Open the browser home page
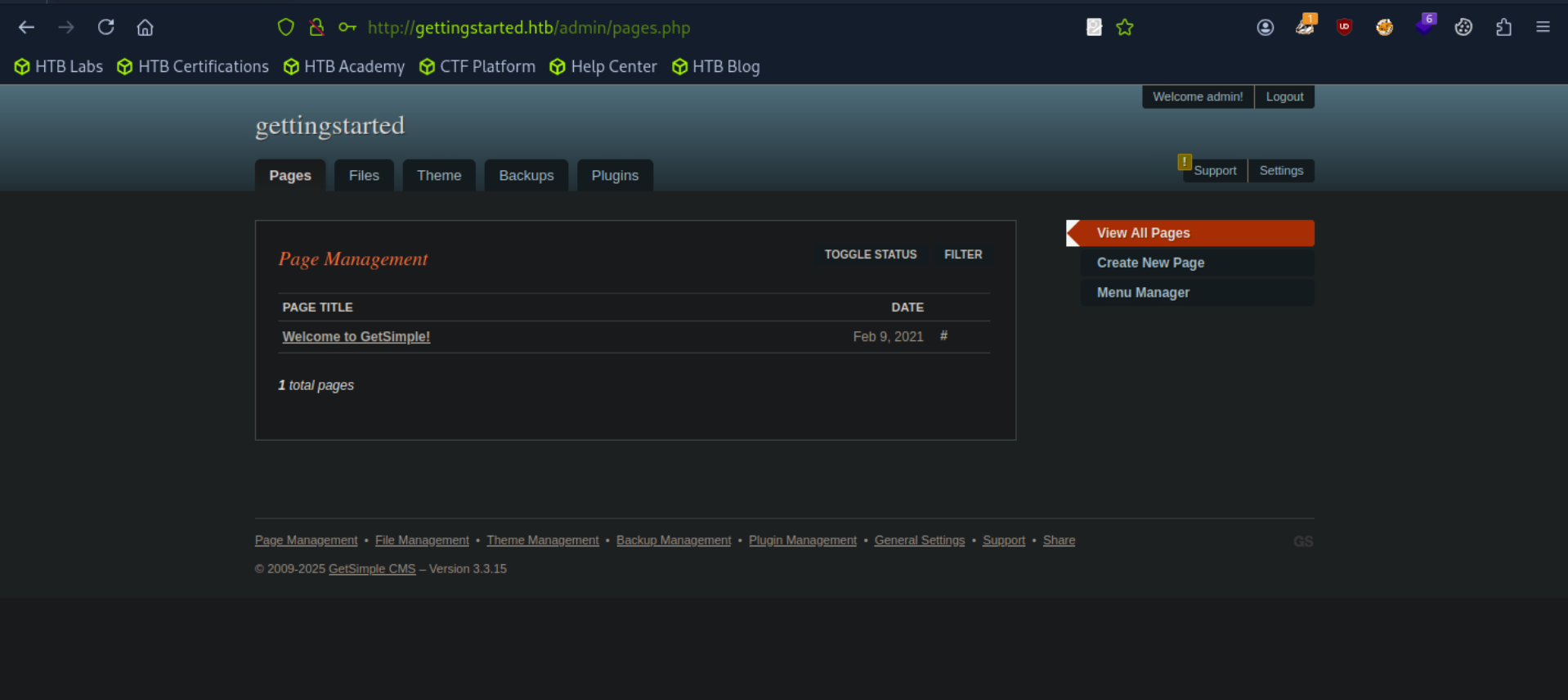 click(x=145, y=27)
